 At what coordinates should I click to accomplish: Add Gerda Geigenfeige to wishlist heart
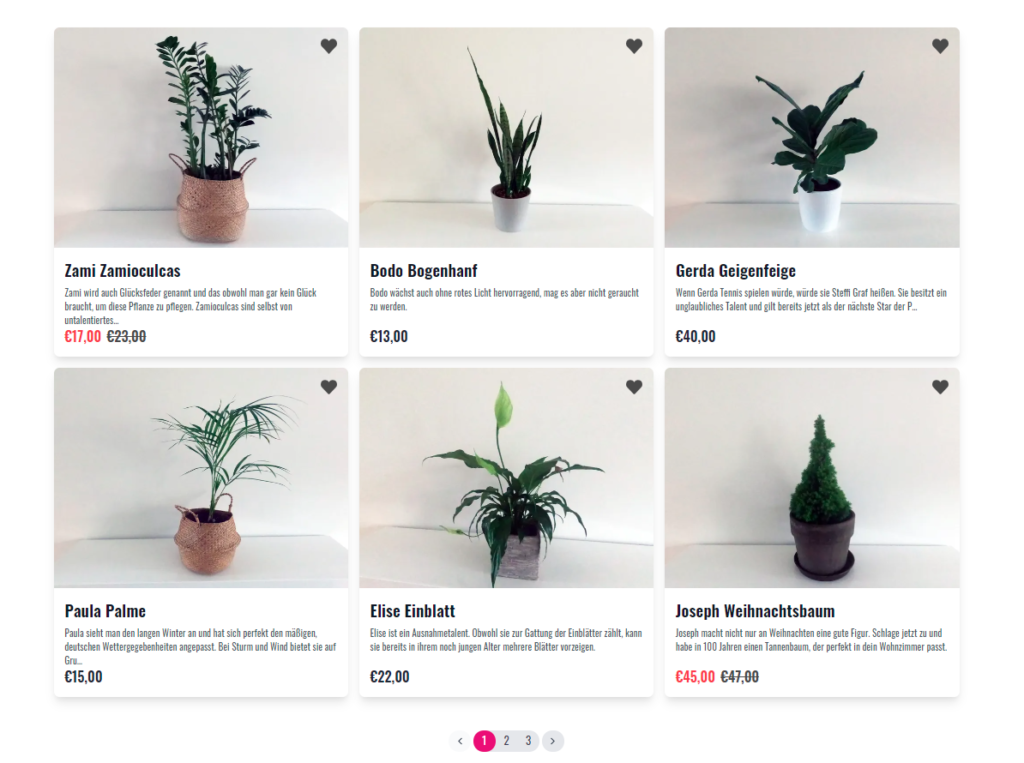click(940, 46)
